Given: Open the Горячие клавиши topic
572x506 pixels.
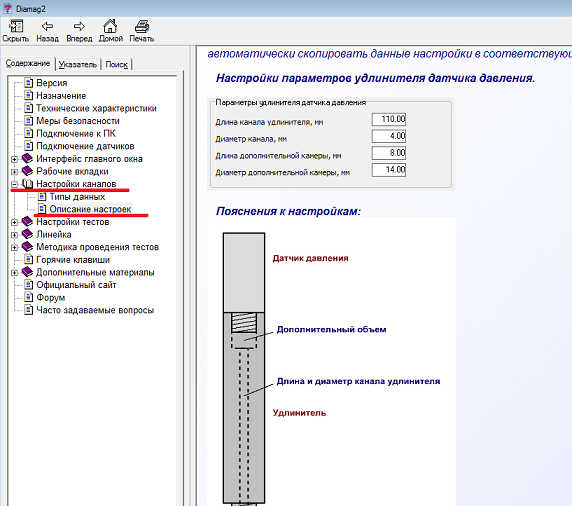Looking at the screenshot, I should (x=73, y=260).
